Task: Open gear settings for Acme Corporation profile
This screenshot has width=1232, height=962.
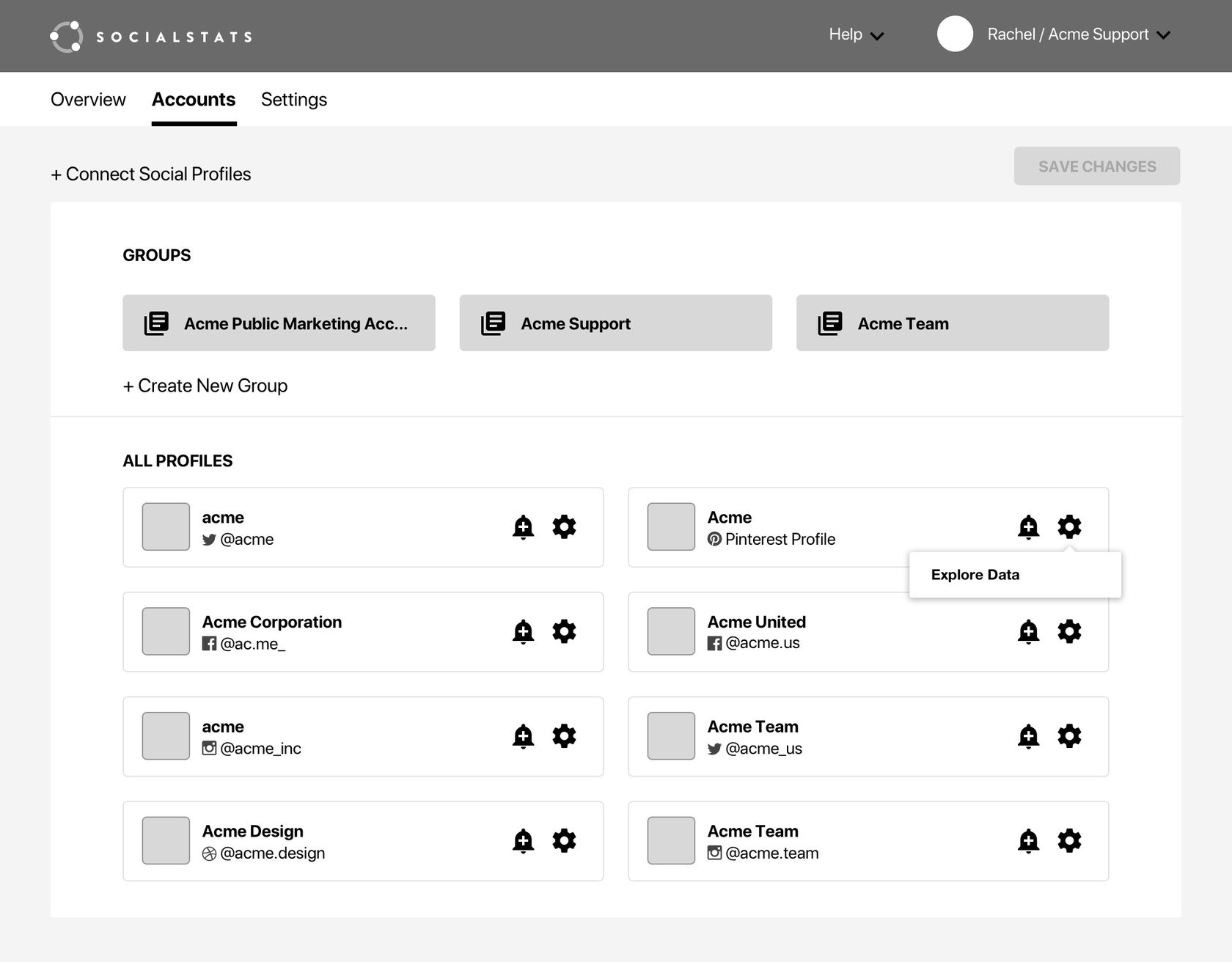Action: tap(564, 631)
